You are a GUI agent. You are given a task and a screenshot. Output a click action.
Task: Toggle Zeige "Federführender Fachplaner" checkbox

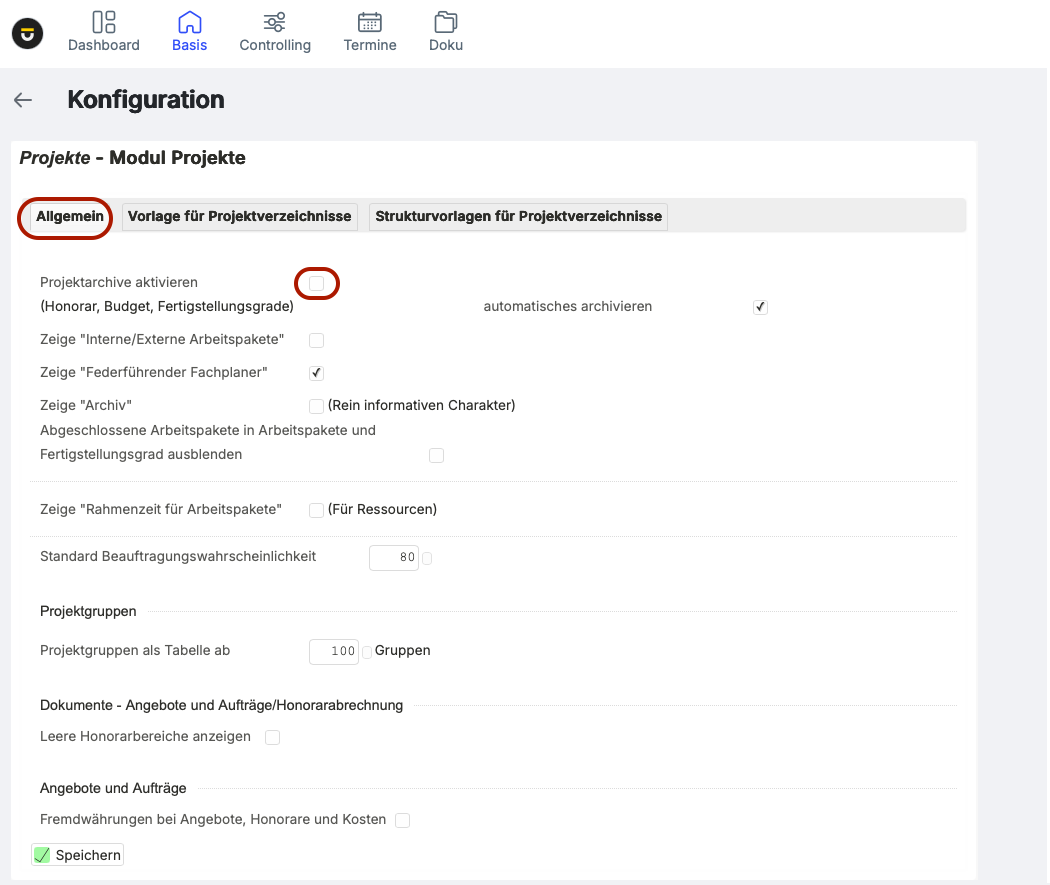[x=317, y=373]
